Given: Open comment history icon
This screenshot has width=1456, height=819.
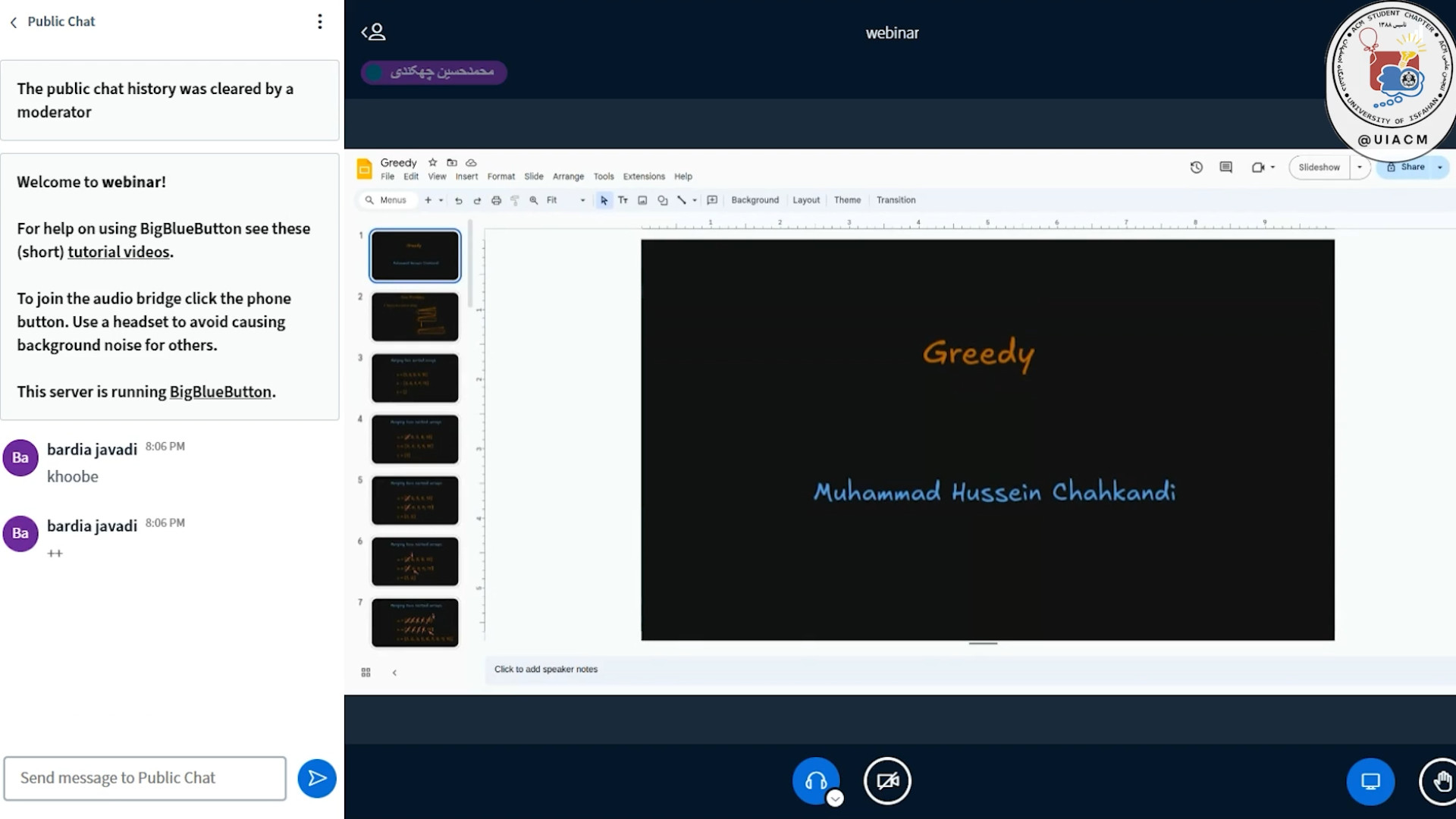Looking at the screenshot, I should (1225, 167).
